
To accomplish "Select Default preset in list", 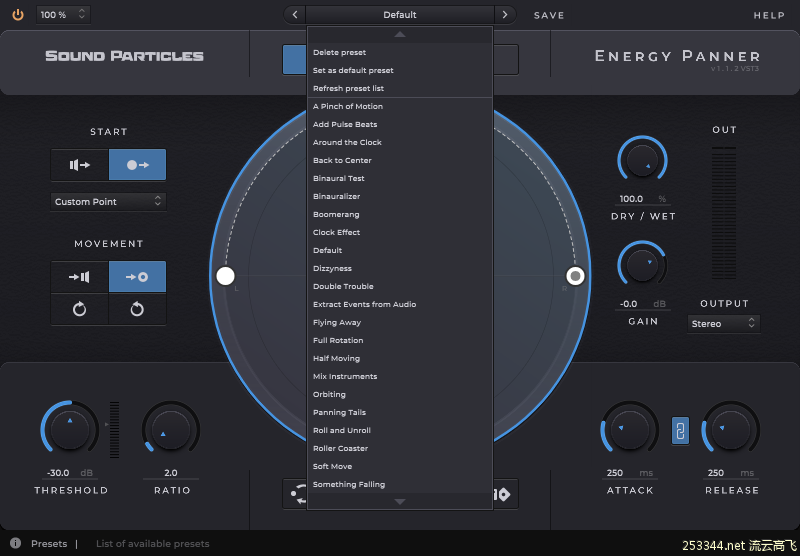I will [400, 250].
